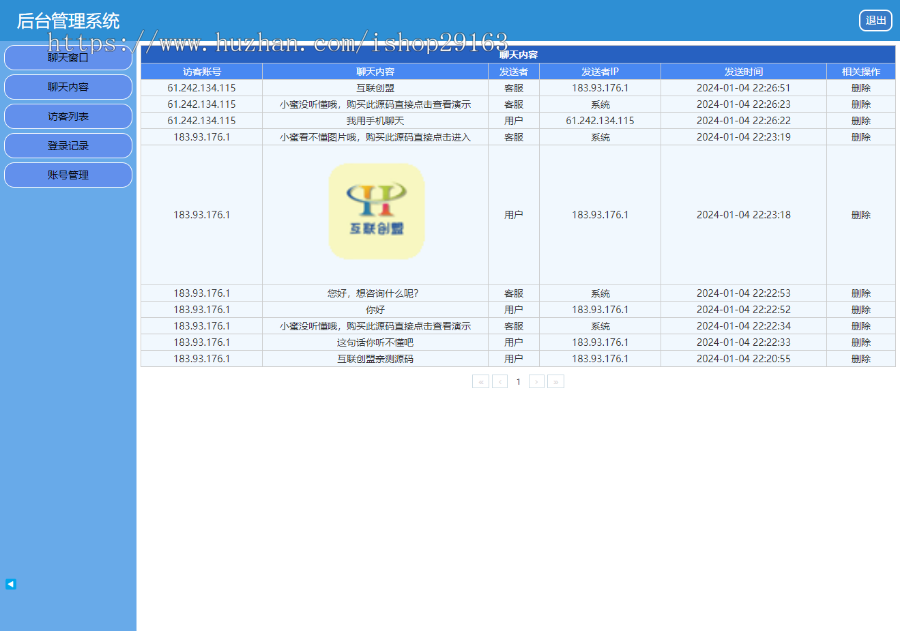900x631 pixels.
Task: Select page 1 in the pagination
Action: pyautogui.click(x=518, y=381)
